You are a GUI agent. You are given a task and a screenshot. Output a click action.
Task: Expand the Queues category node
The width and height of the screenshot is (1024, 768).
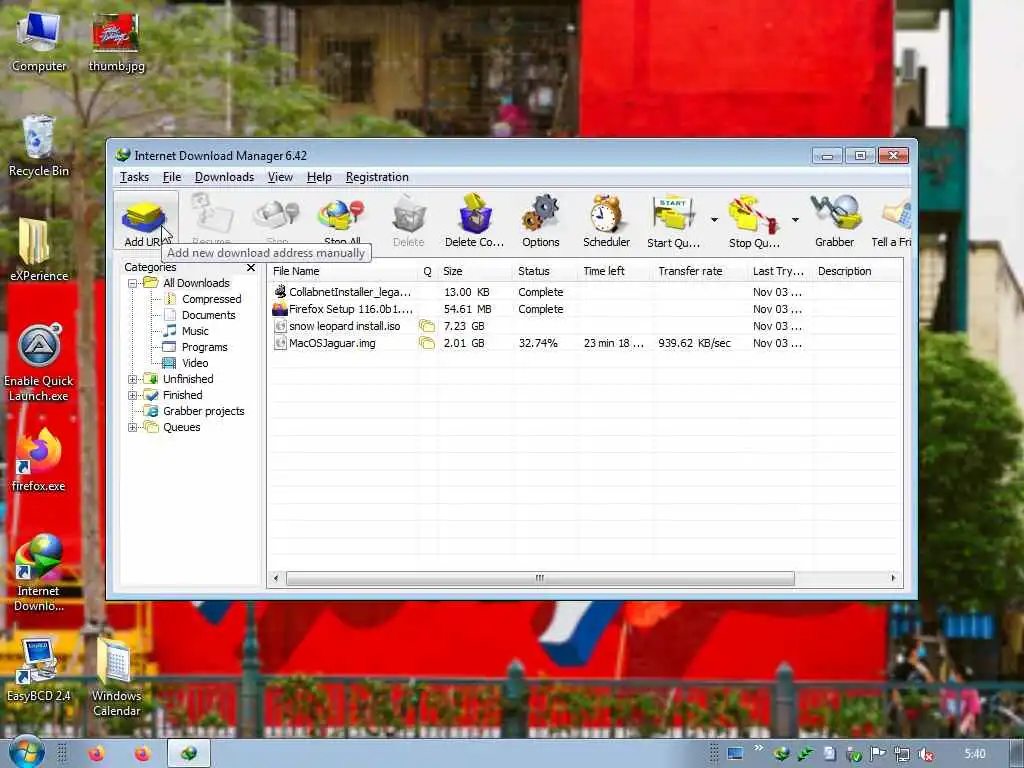click(x=133, y=428)
